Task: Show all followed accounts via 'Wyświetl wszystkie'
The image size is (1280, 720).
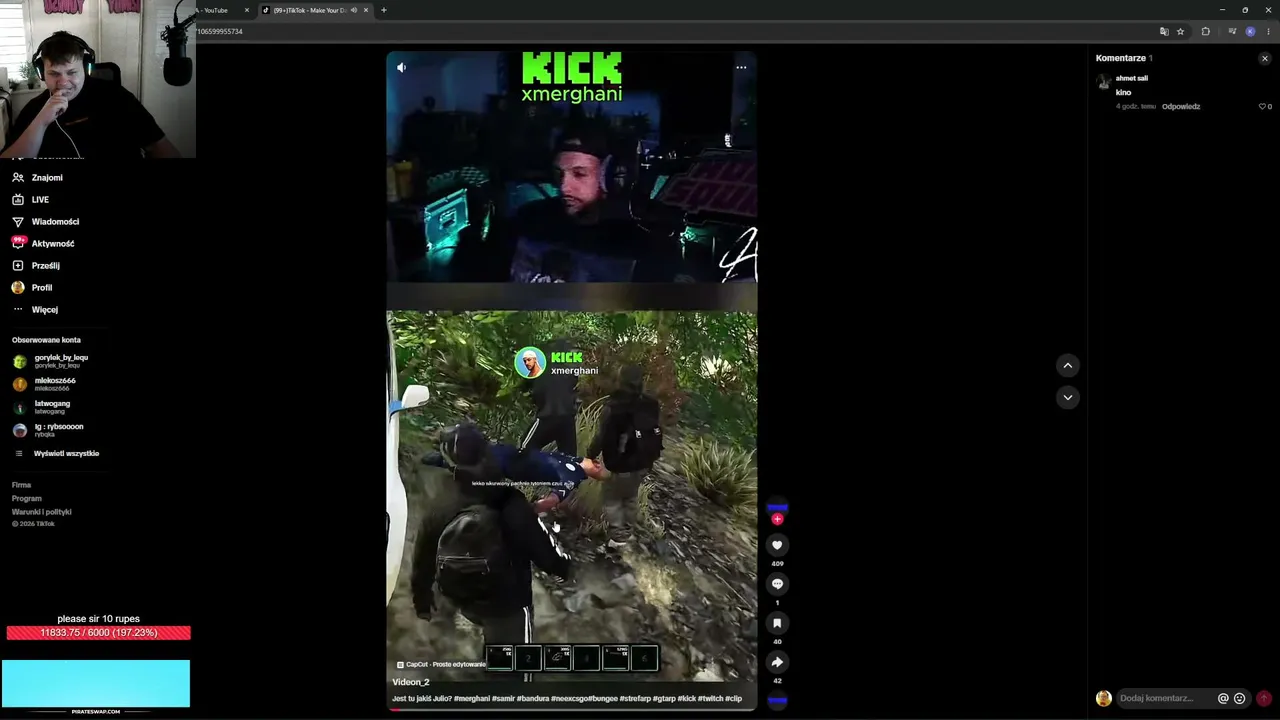Action: pos(66,454)
